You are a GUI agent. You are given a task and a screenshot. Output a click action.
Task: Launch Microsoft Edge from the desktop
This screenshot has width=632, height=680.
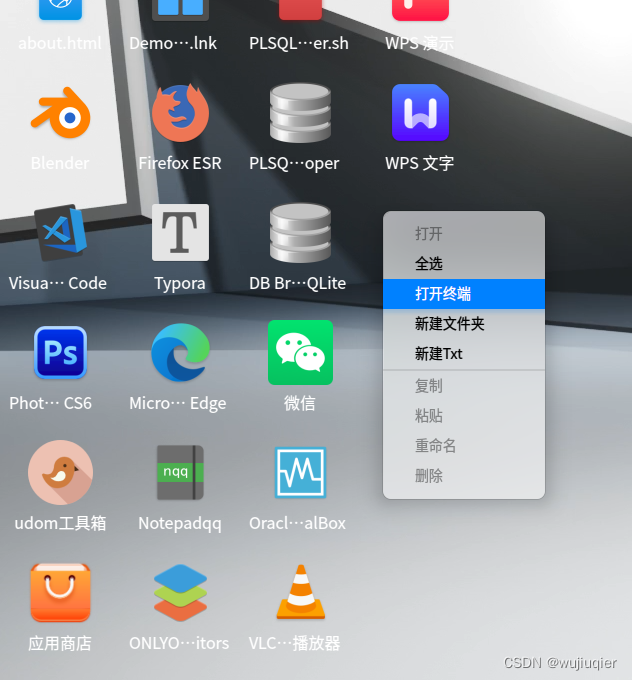point(180,353)
